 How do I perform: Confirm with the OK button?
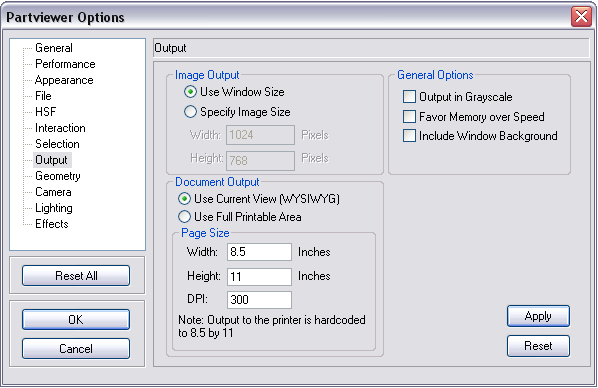tap(76, 319)
